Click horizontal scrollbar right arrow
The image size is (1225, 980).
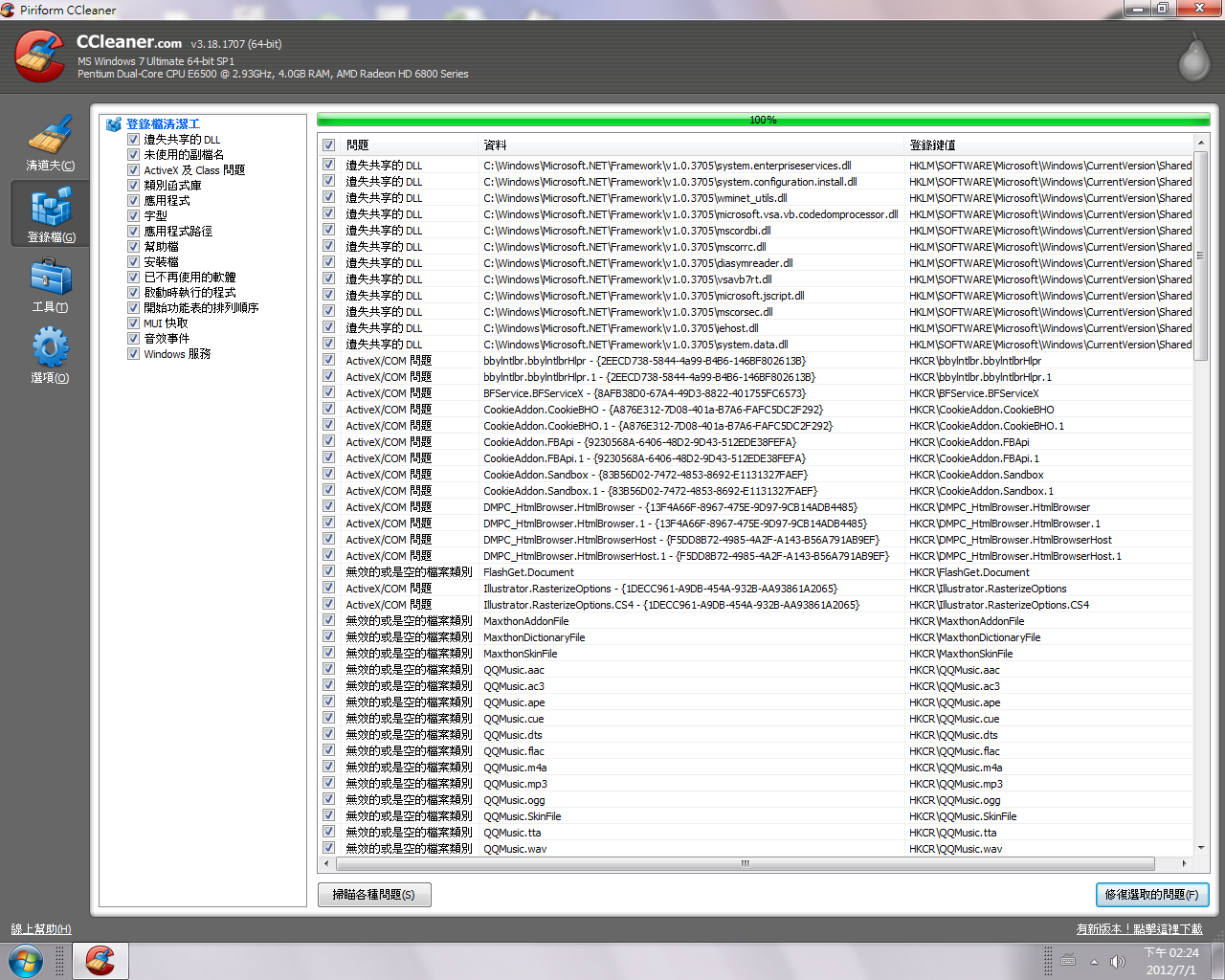[1186, 863]
